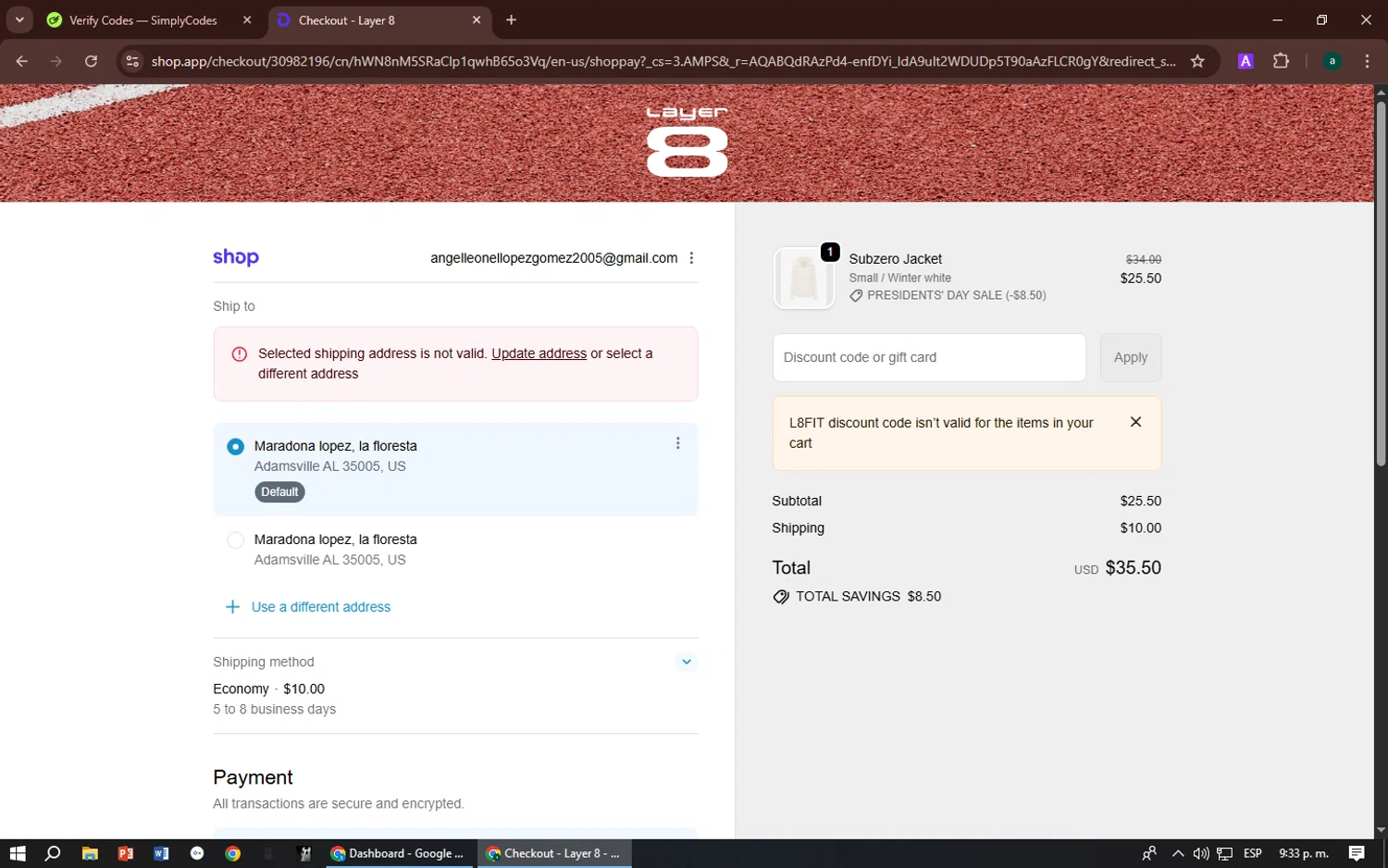Open network settings tray icon

(1224, 853)
